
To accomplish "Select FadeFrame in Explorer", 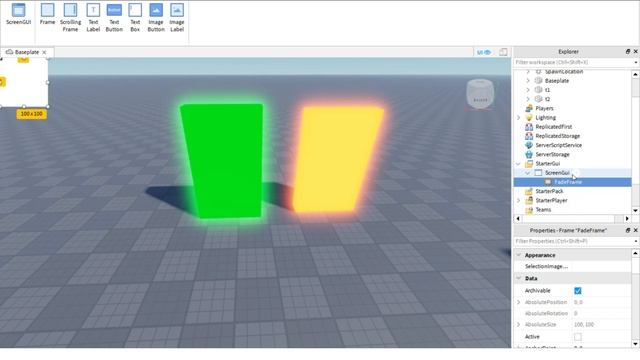I will (568, 182).
